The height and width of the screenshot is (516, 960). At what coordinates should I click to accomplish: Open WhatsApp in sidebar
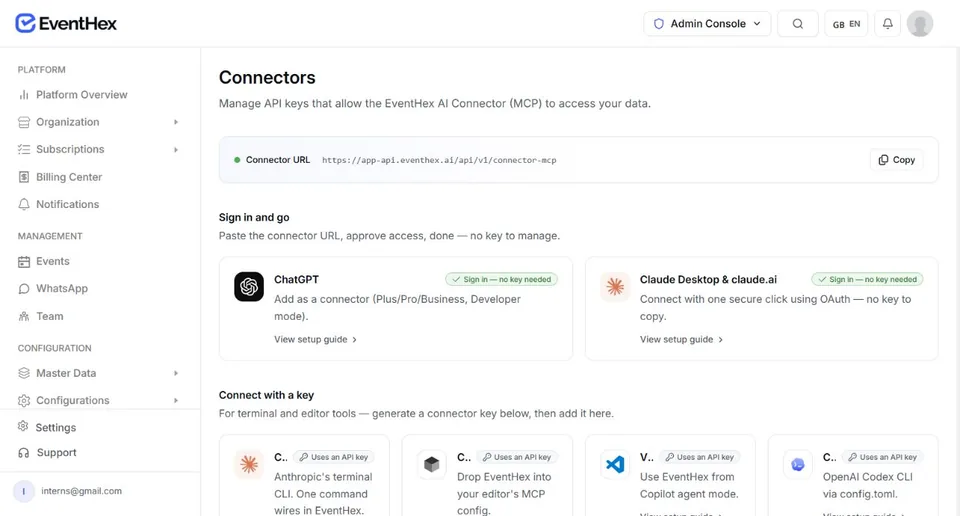click(62, 288)
